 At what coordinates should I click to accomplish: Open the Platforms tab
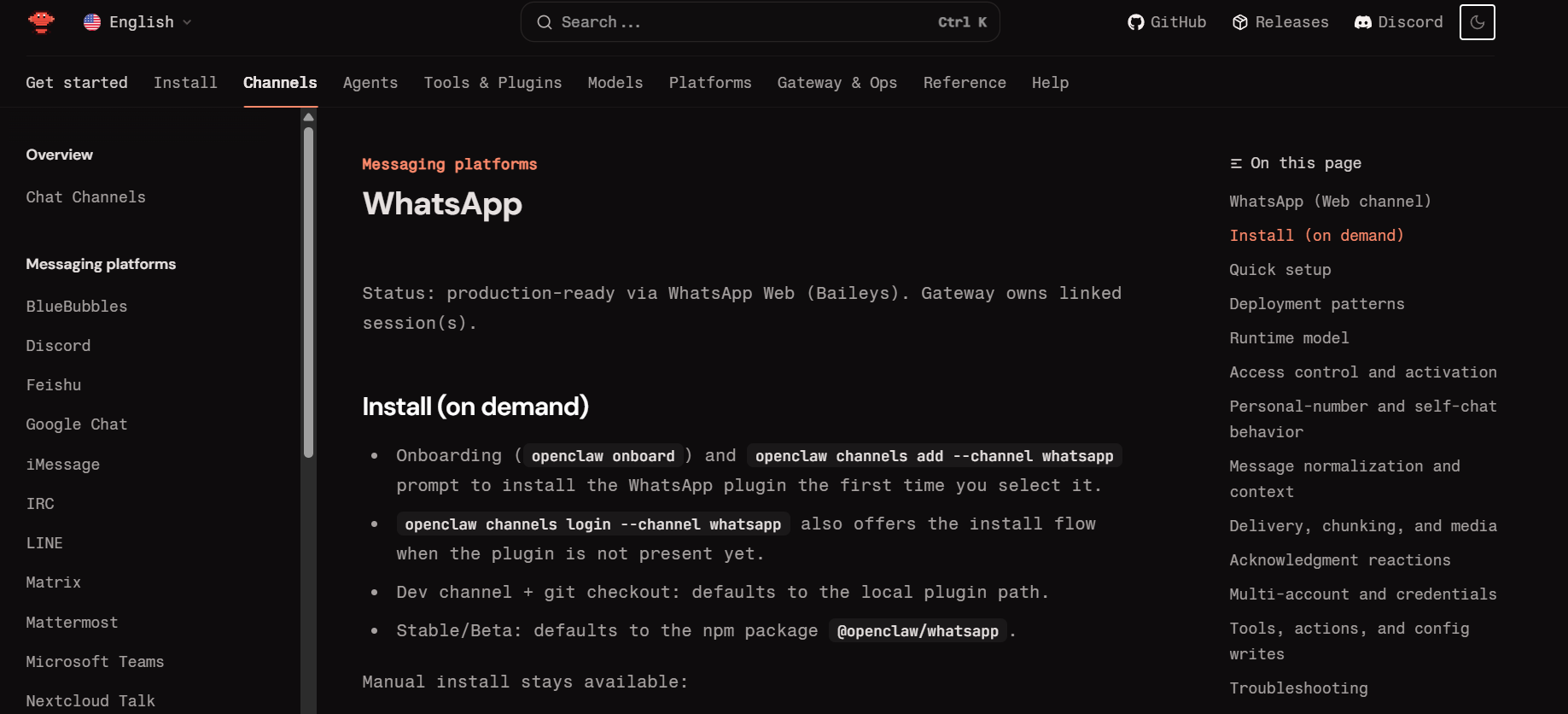click(x=710, y=83)
